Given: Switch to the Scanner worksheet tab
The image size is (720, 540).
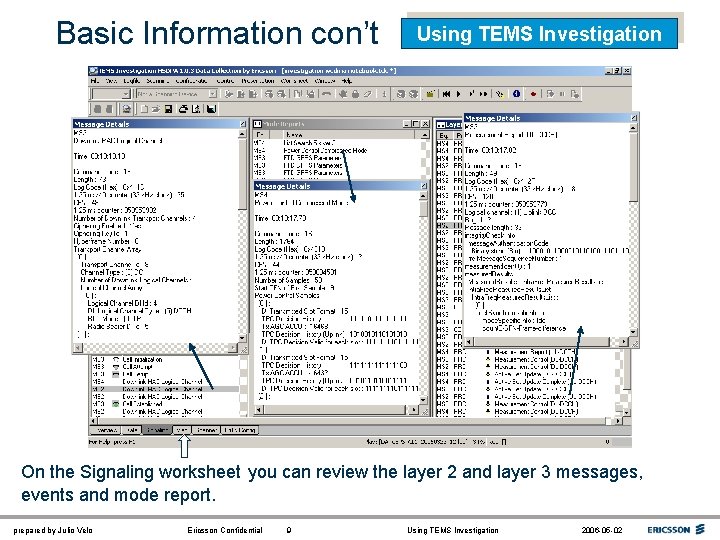Looking at the screenshot, I should [x=206, y=430].
